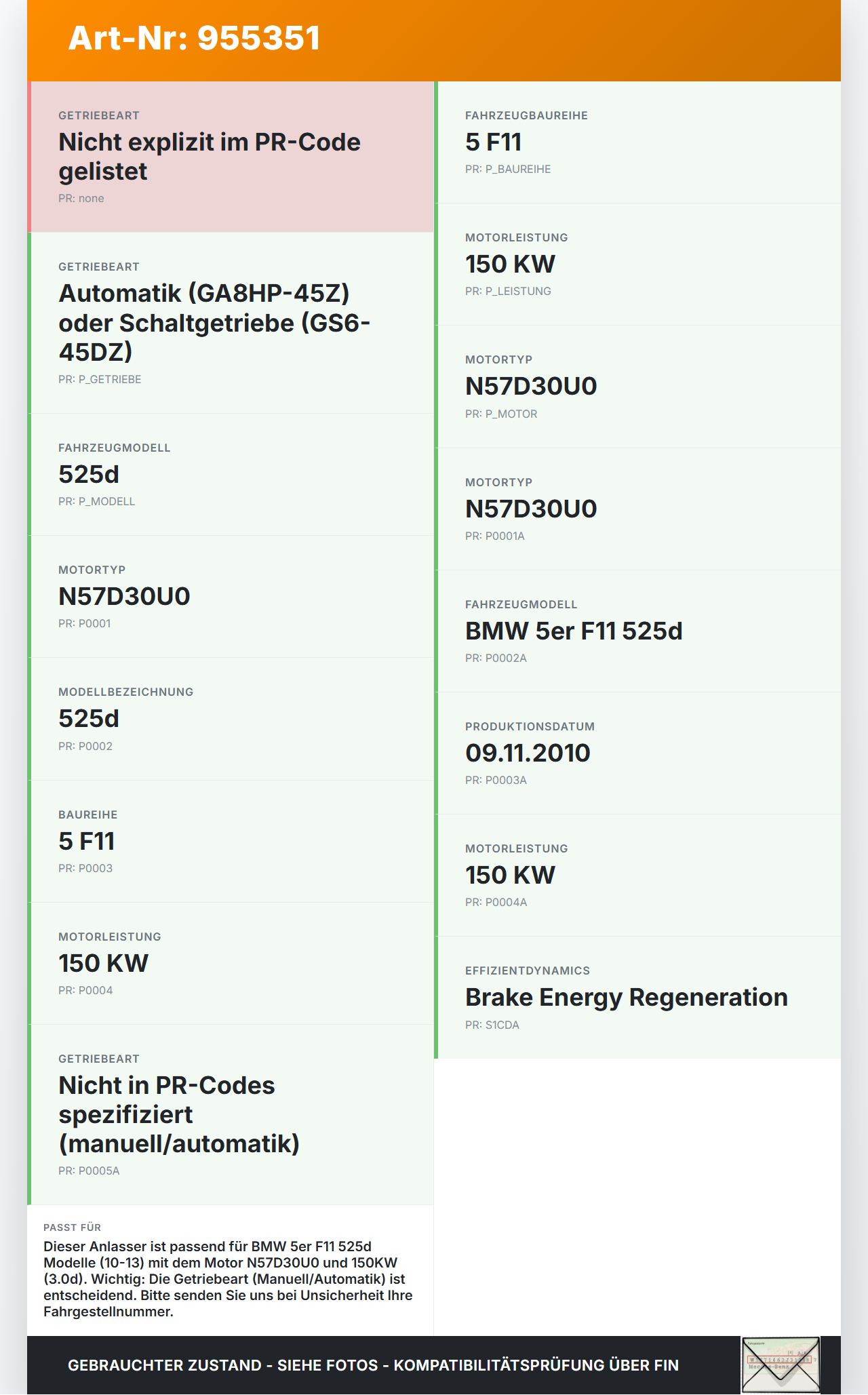Select the Motorleistung card with PR: P0004
This screenshot has height=1395, width=868.
(231, 963)
